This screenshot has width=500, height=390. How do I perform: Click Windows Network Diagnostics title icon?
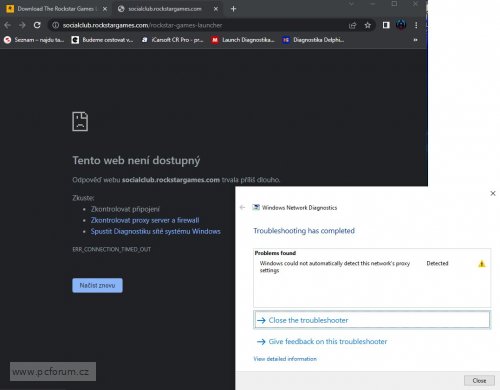tap(256, 207)
